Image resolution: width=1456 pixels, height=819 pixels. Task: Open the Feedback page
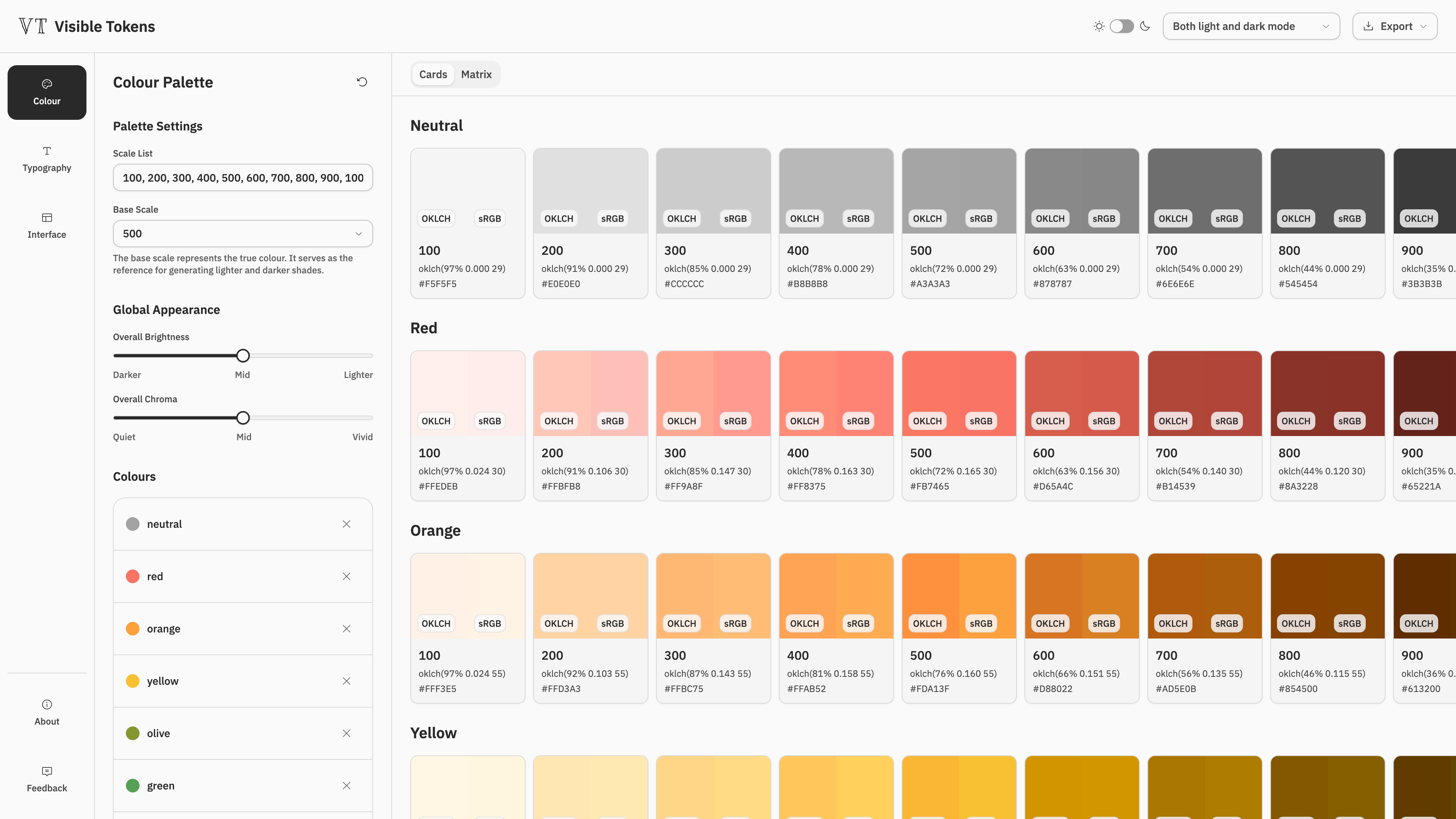click(47, 779)
